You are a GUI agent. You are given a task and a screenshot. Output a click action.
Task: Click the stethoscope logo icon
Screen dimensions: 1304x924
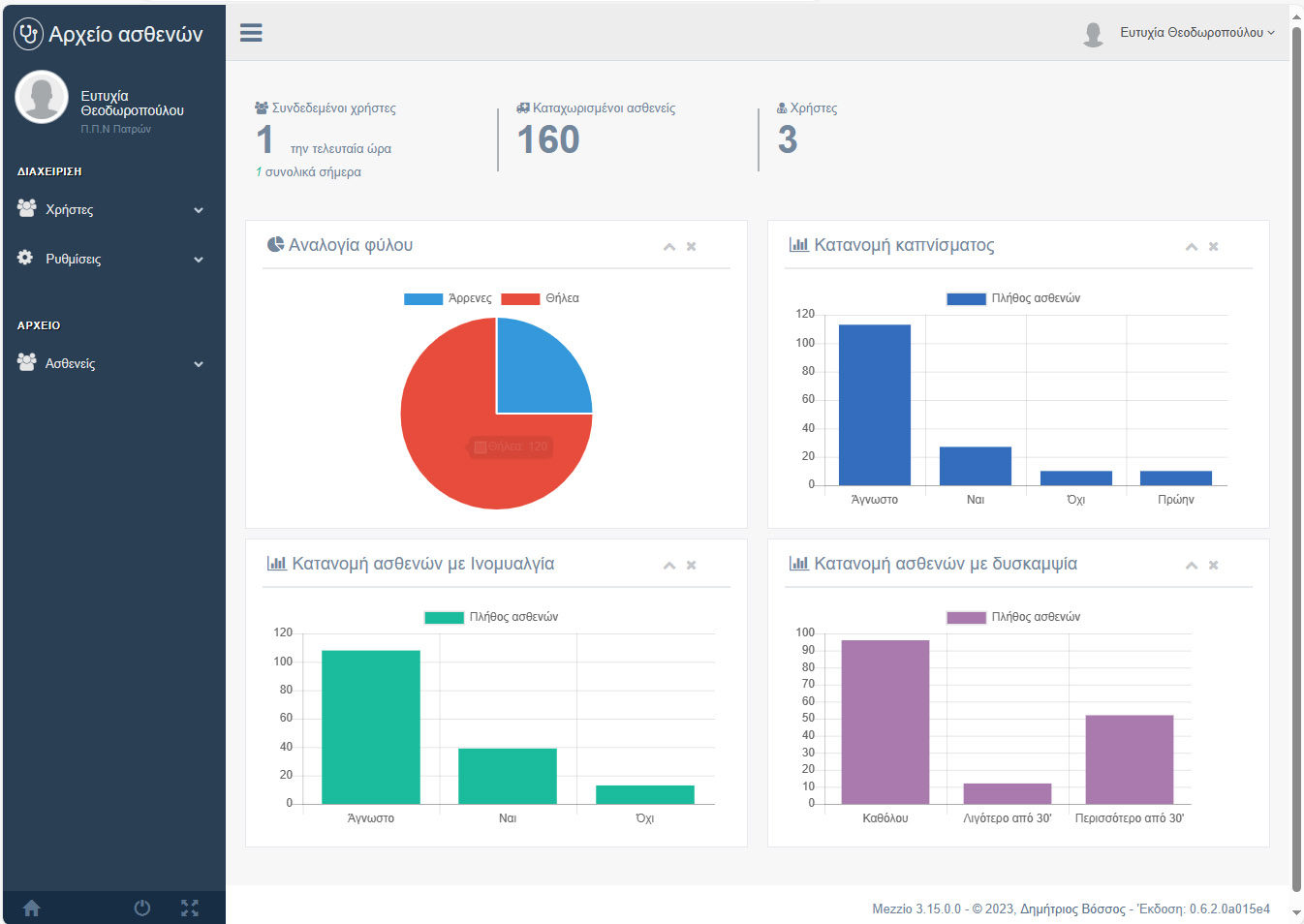point(28,34)
